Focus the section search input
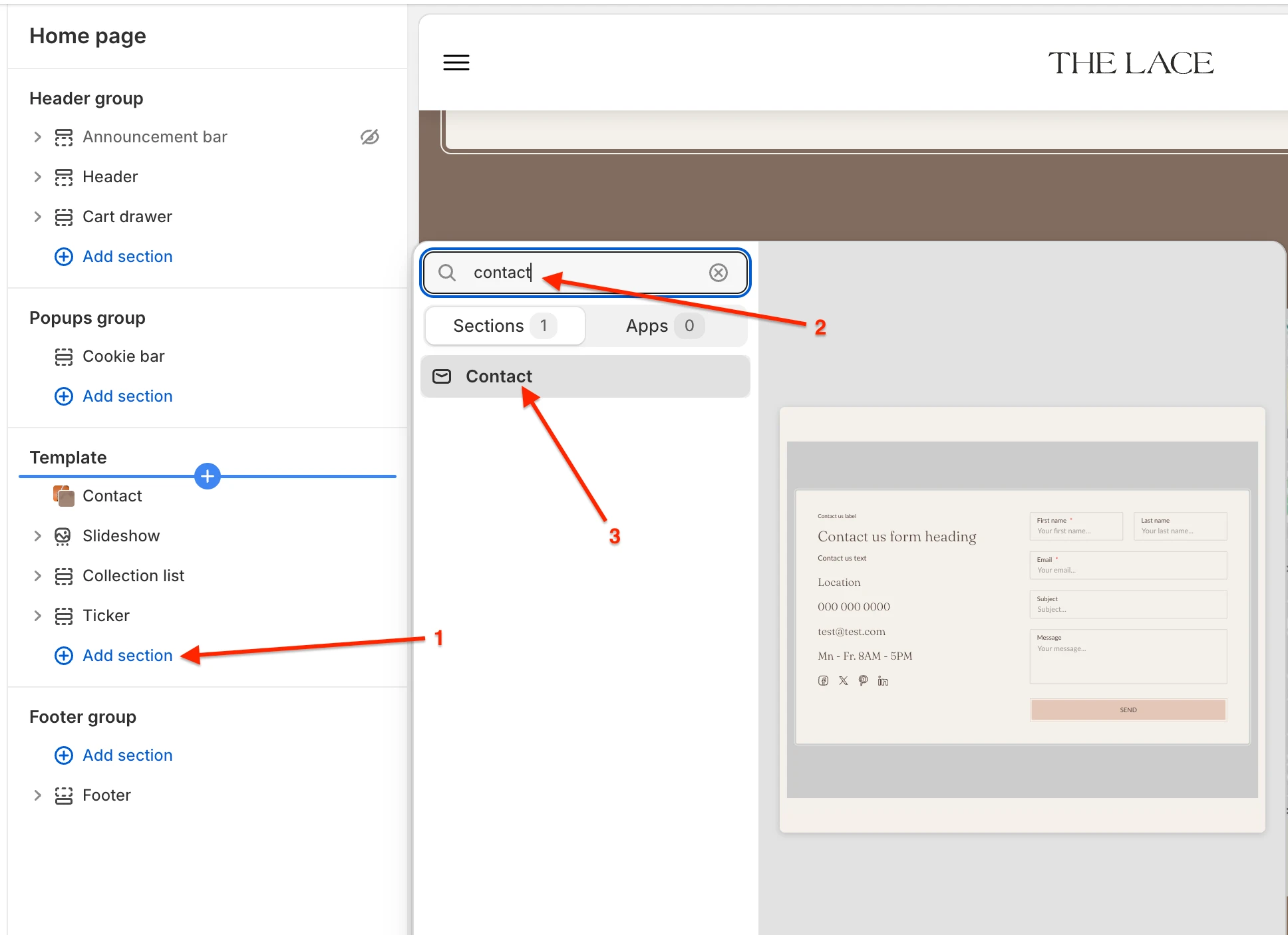The height and width of the screenshot is (935, 1288). coord(585,273)
